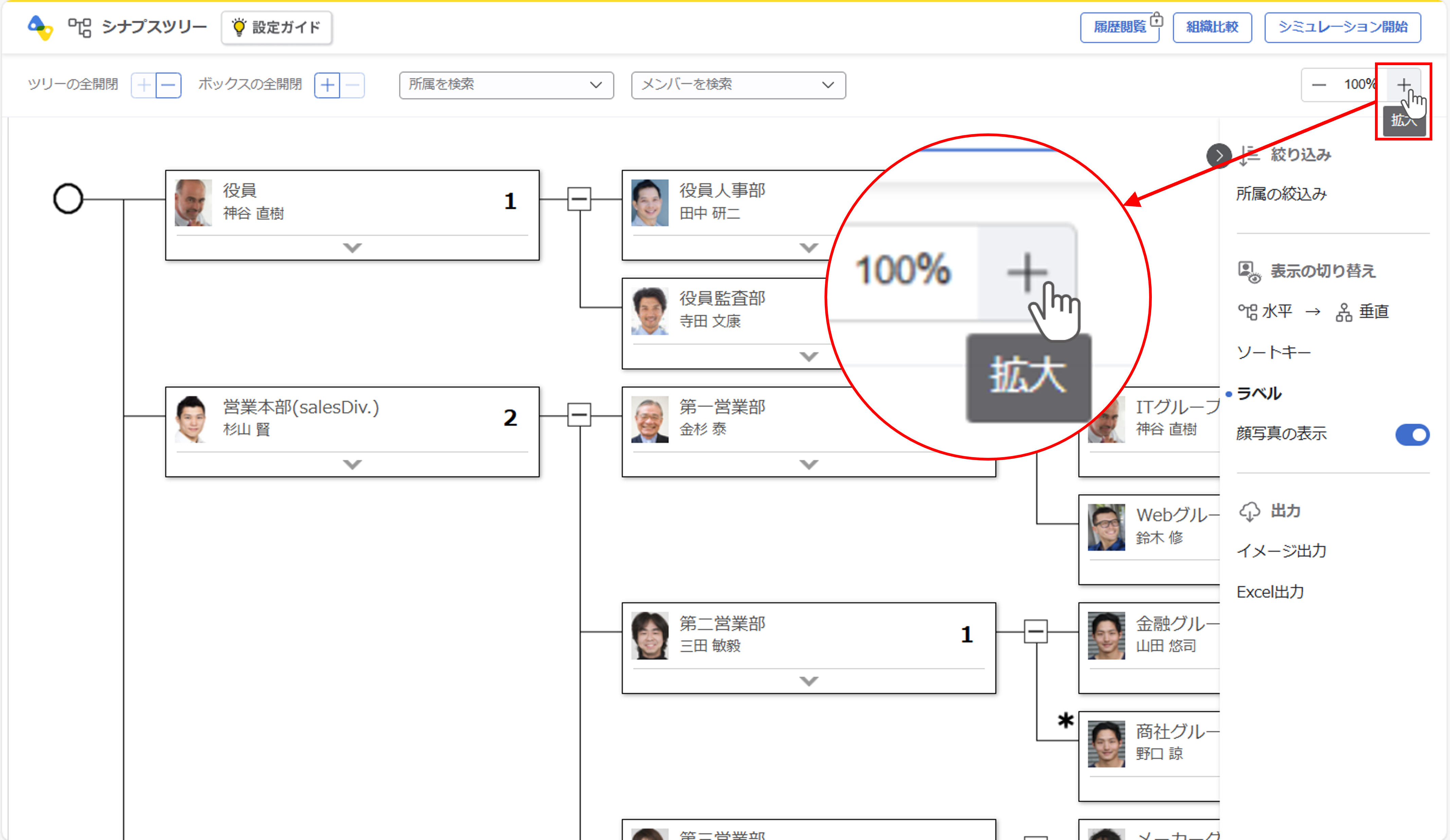The height and width of the screenshot is (840, 1450).
Task: Select ラベル in the side panel
Action: pos(1259,394)
